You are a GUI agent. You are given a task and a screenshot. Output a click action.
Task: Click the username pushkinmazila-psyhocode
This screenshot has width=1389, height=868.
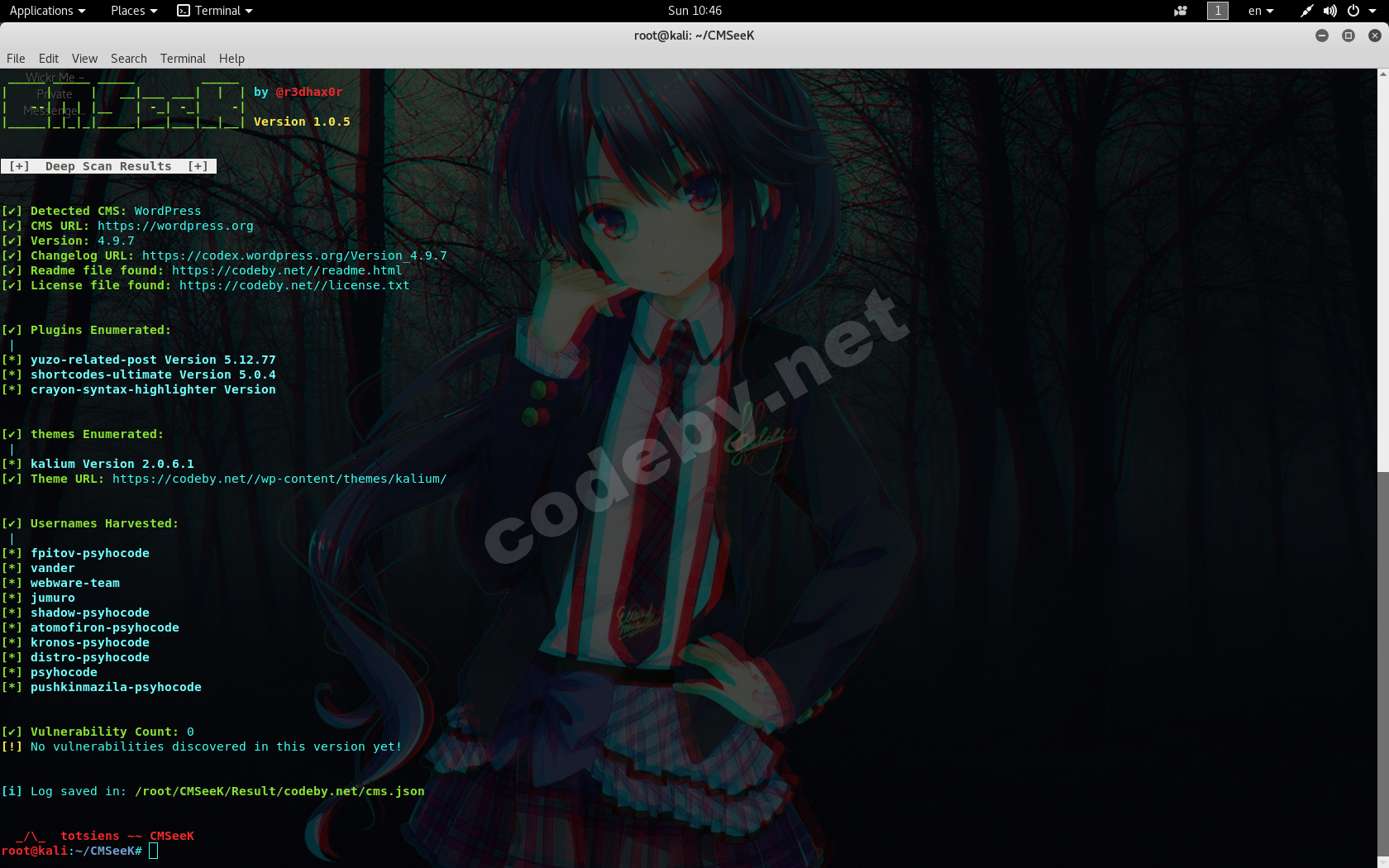(116, 687)
